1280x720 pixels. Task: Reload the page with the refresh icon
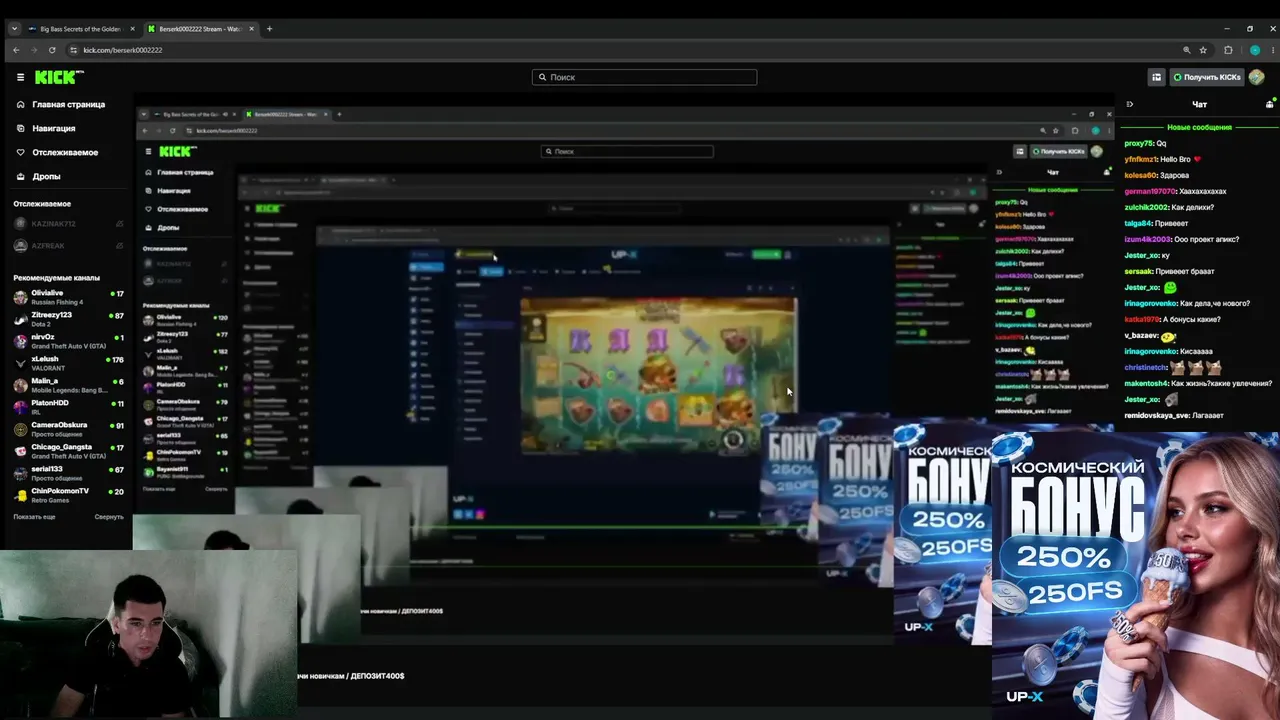click(x=52, y=50)
